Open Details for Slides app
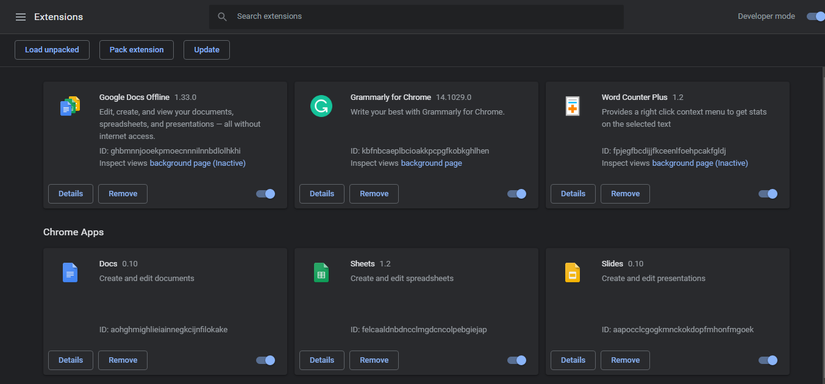The image size is (825, 384). [572, 360]
